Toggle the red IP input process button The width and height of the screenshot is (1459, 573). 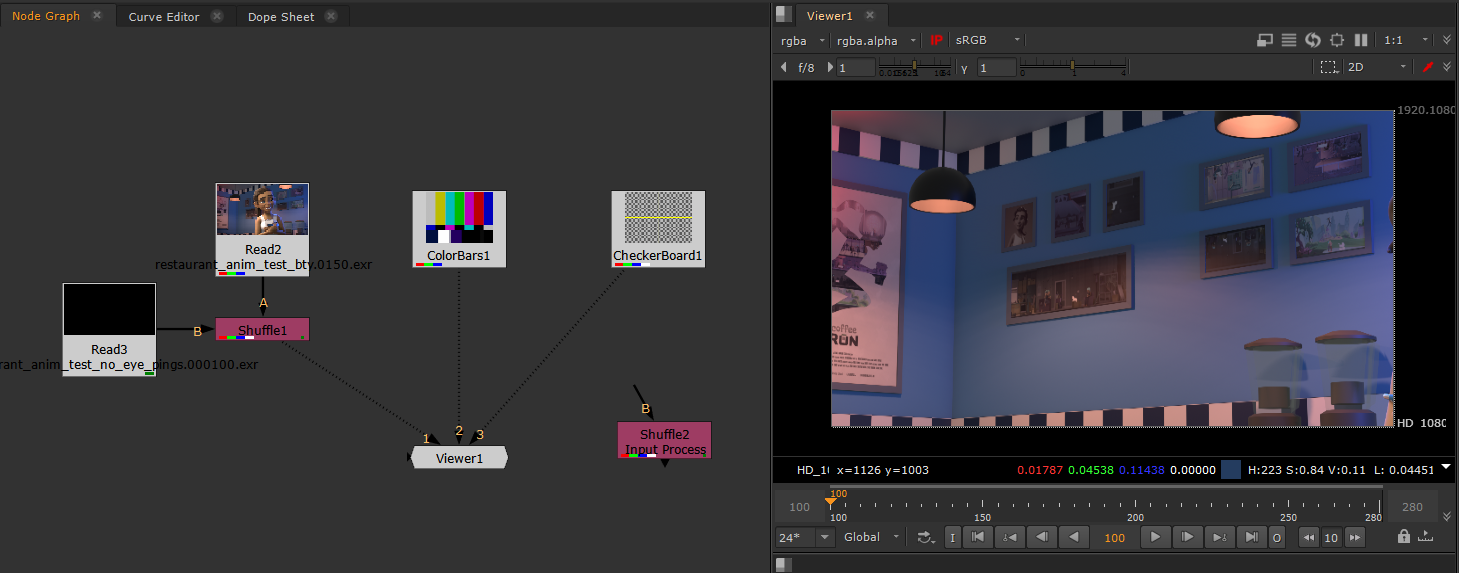tap(936, 40)
